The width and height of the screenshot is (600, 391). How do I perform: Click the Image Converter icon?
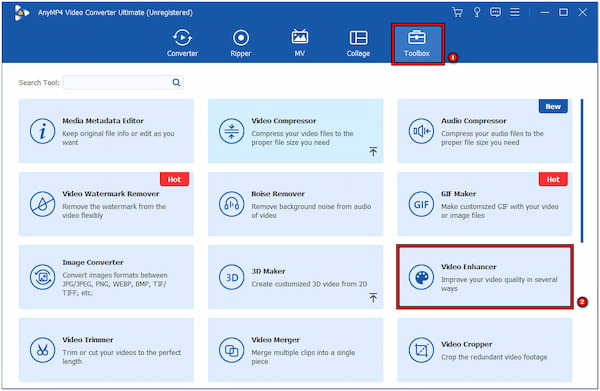point(42,277)
